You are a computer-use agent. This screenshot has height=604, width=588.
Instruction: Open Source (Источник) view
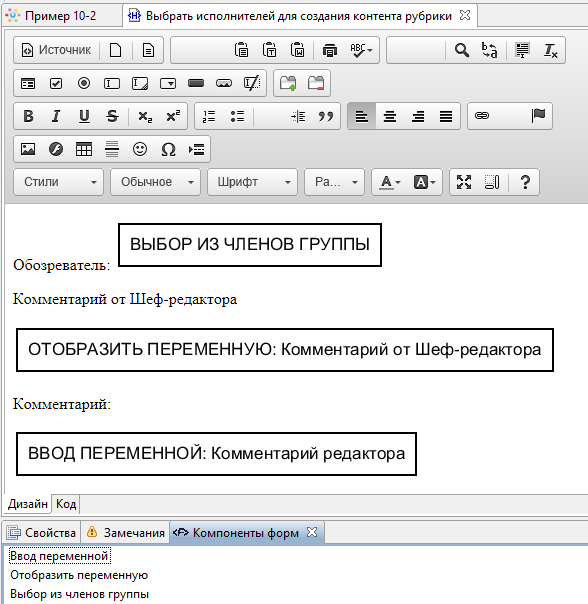click(x=56, y=50)
